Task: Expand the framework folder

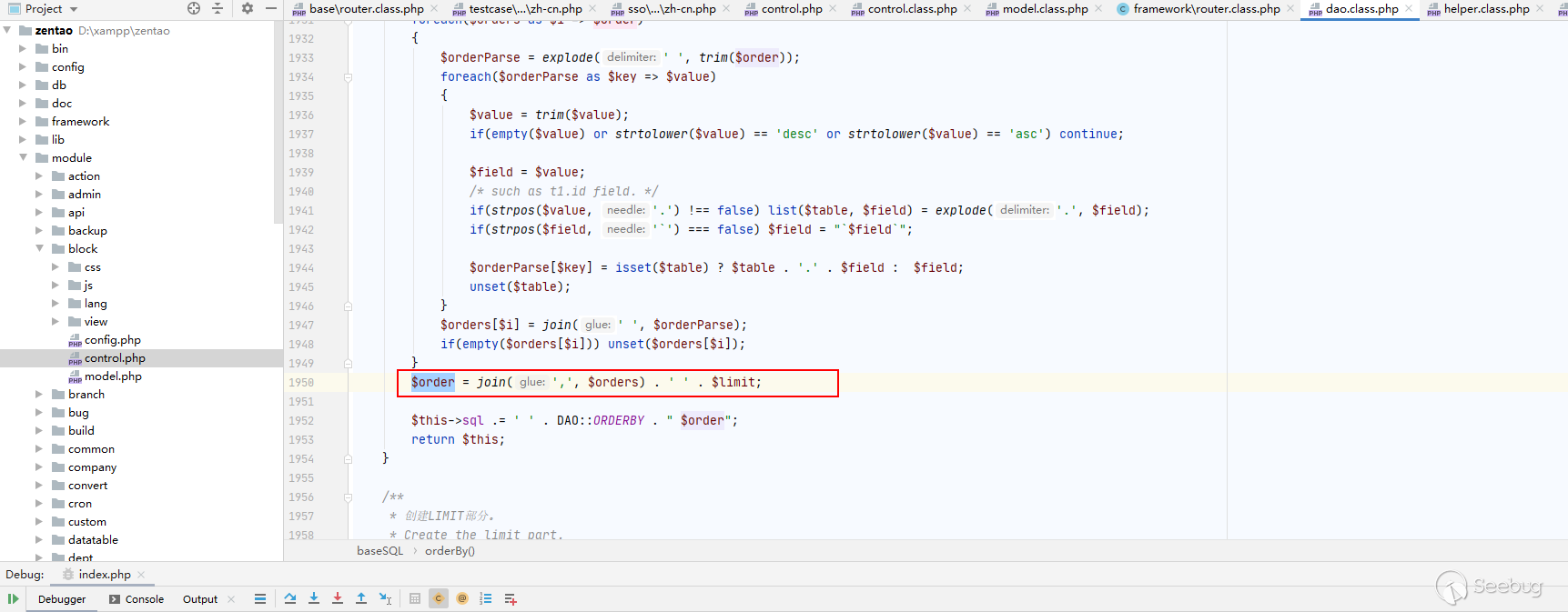Action: pos(23,121)
